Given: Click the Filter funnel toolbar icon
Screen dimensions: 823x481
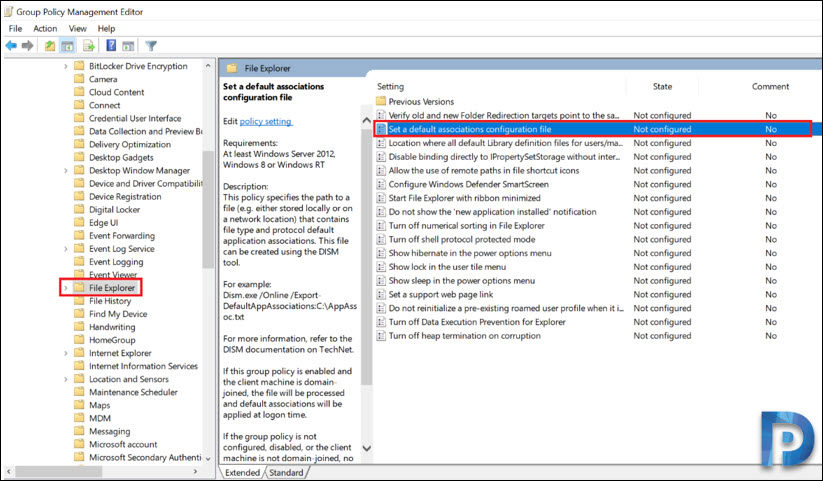Looking at the screenshot, I should [x=151, y=46].
